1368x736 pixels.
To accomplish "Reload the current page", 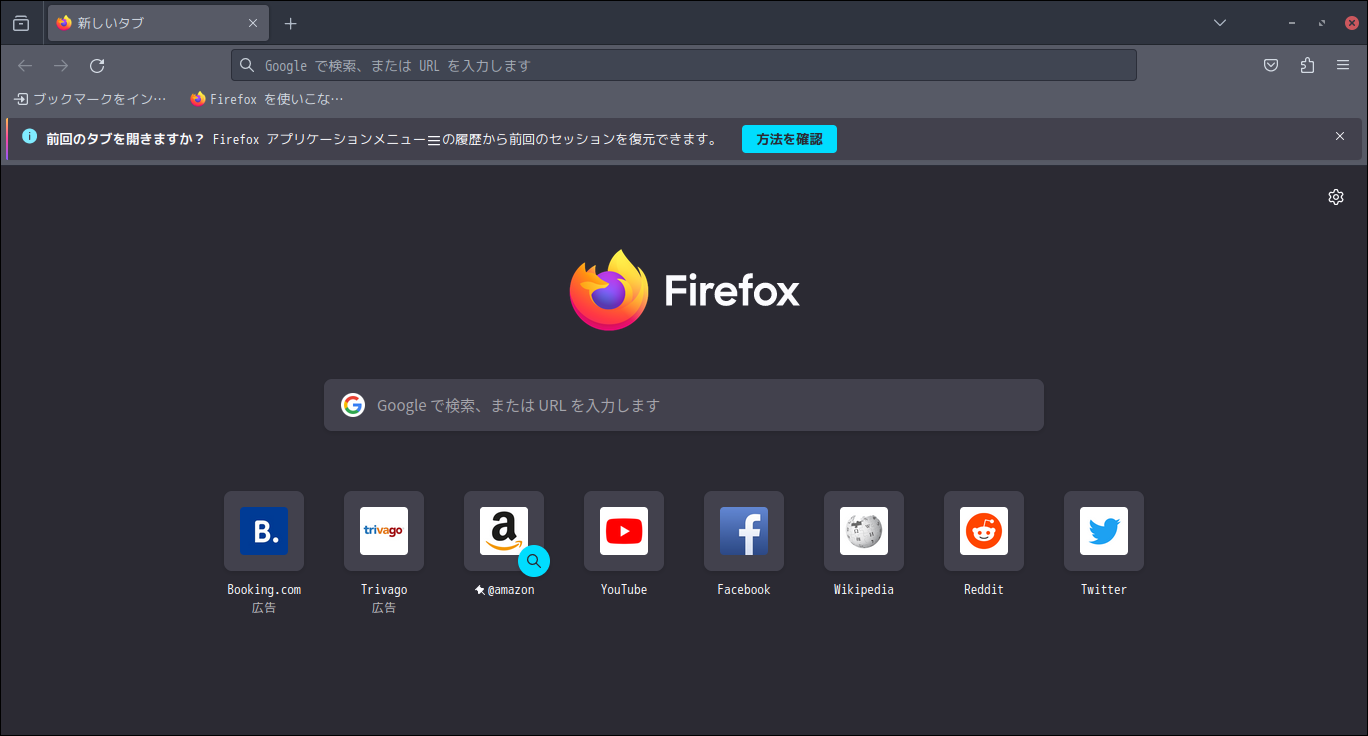I will click(97, 65).
